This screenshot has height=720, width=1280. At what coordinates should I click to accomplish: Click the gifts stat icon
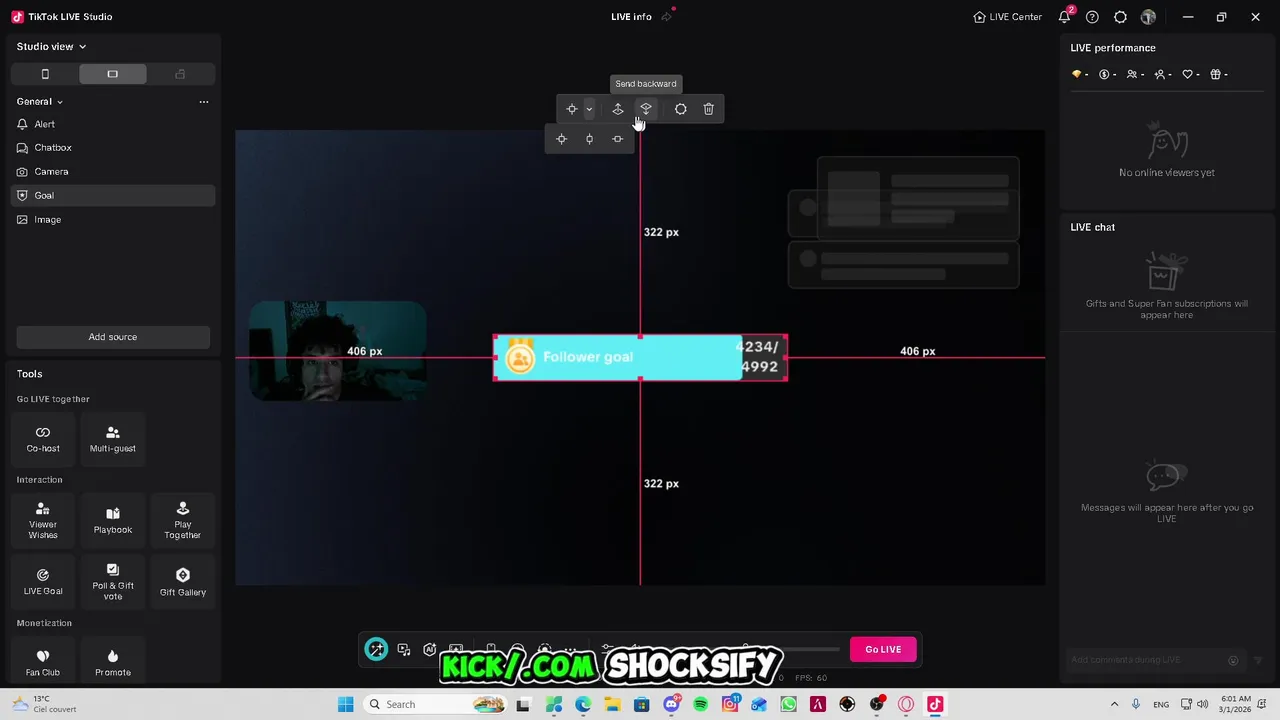tap(1216, 74)
